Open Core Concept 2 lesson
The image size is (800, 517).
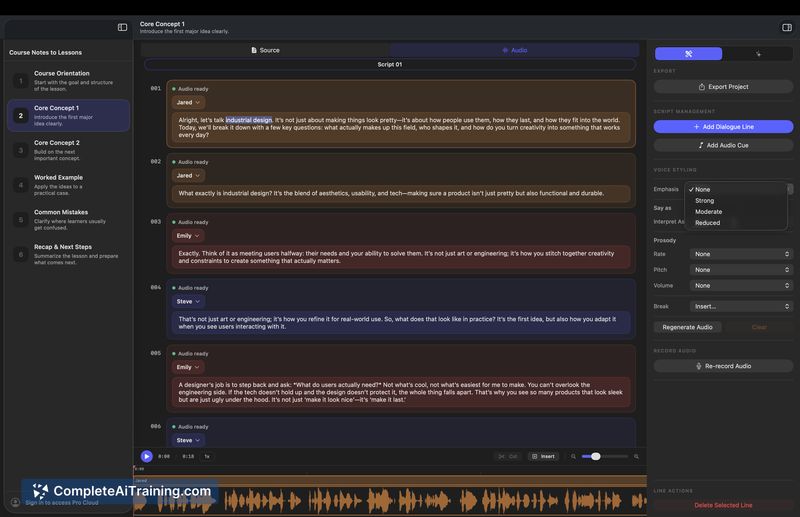[x=68, y=150]
